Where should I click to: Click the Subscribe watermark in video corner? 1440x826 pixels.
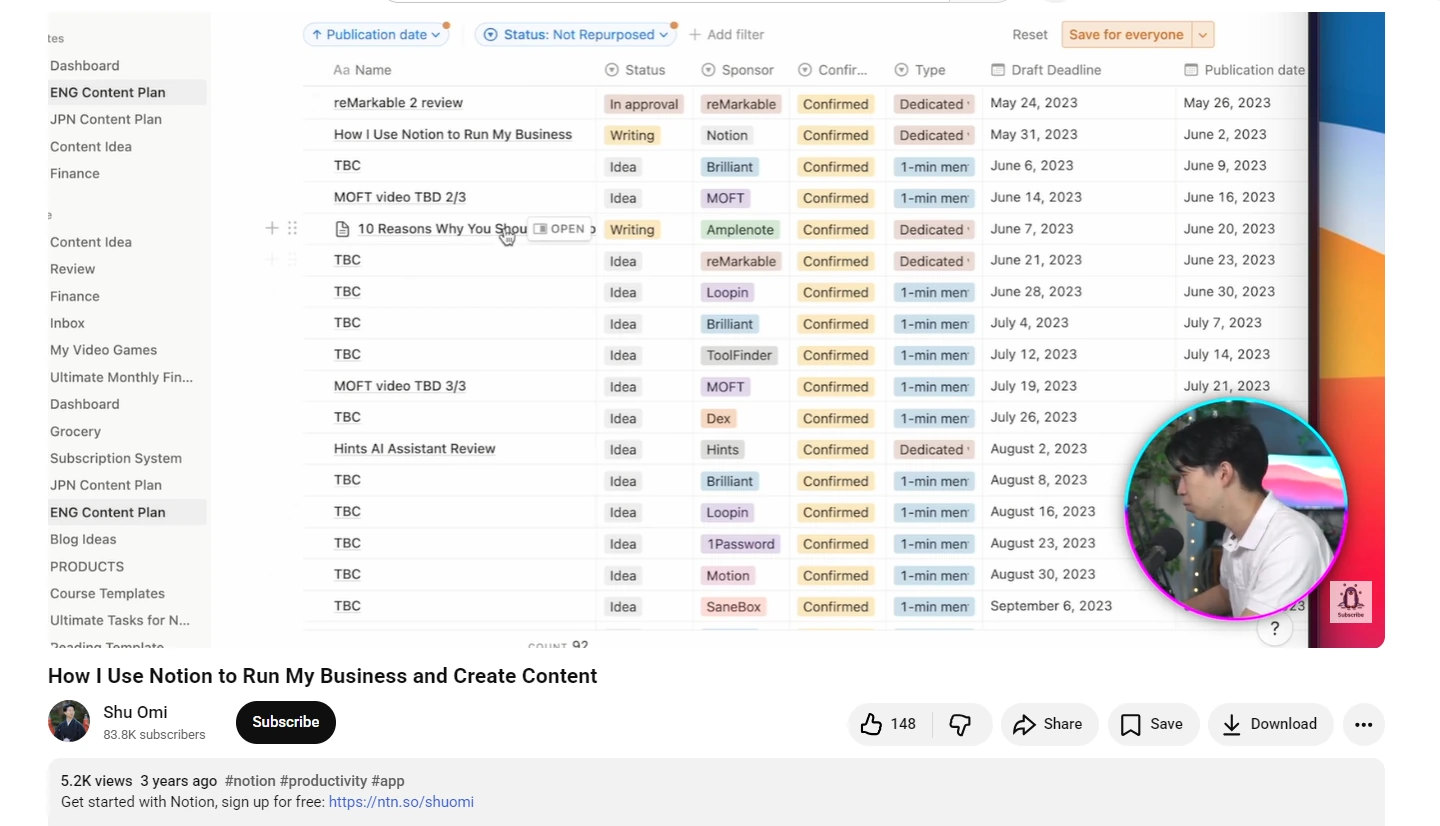coord(1350,602)
